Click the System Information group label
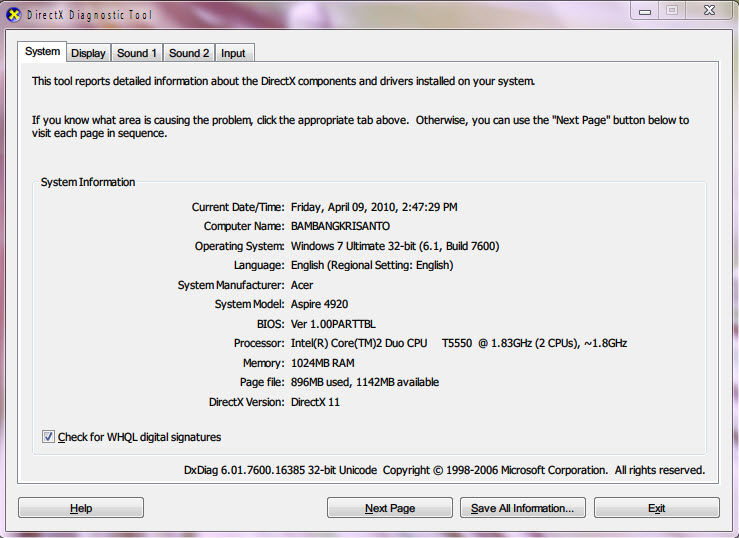Image resolution: width=739 pixels, height=538 pixels. point(88,182)
